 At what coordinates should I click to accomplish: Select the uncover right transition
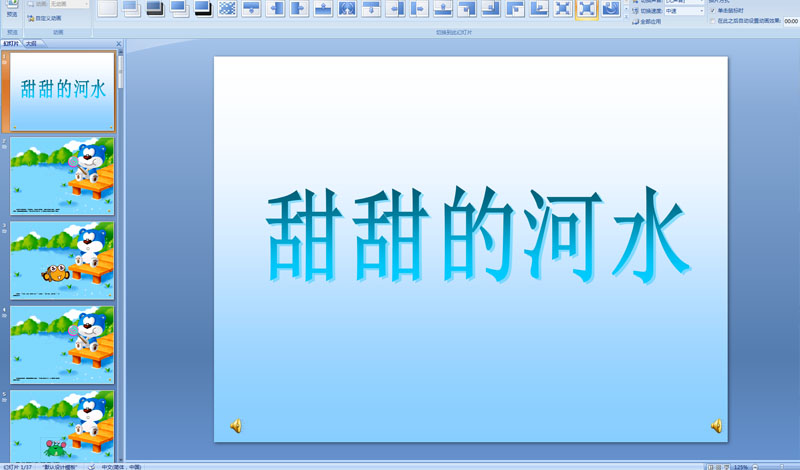(419, 8)
